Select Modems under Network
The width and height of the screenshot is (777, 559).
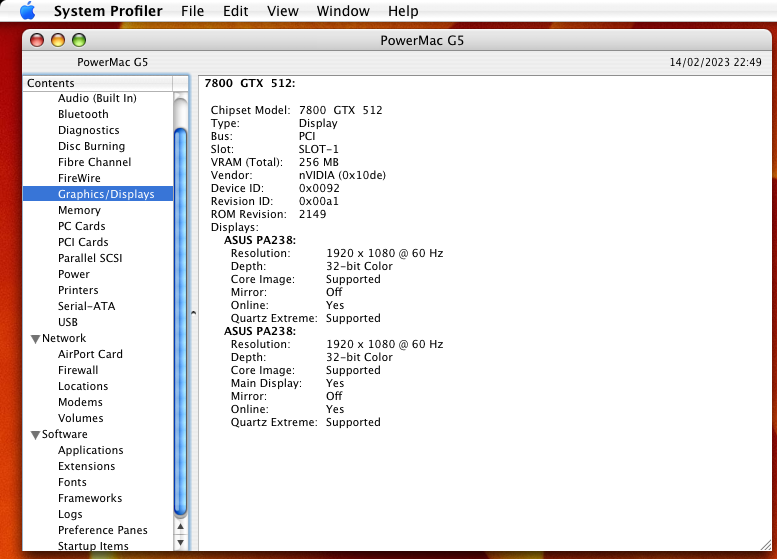coord(80,402)
